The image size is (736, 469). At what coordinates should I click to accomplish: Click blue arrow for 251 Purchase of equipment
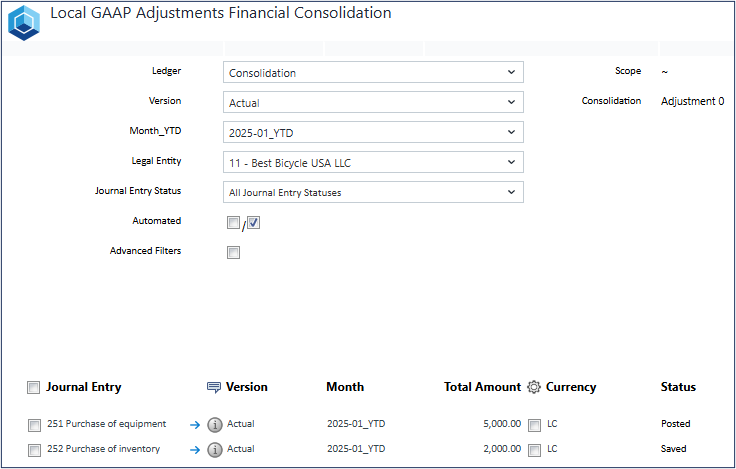195,425
